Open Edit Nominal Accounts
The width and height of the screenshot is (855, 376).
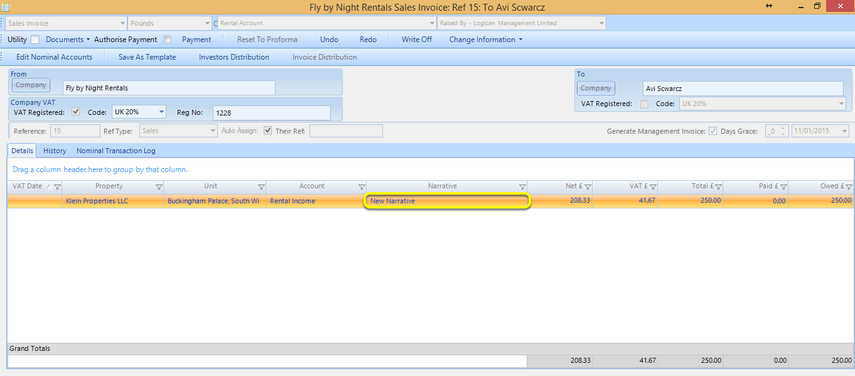click(x=54, y=57)
